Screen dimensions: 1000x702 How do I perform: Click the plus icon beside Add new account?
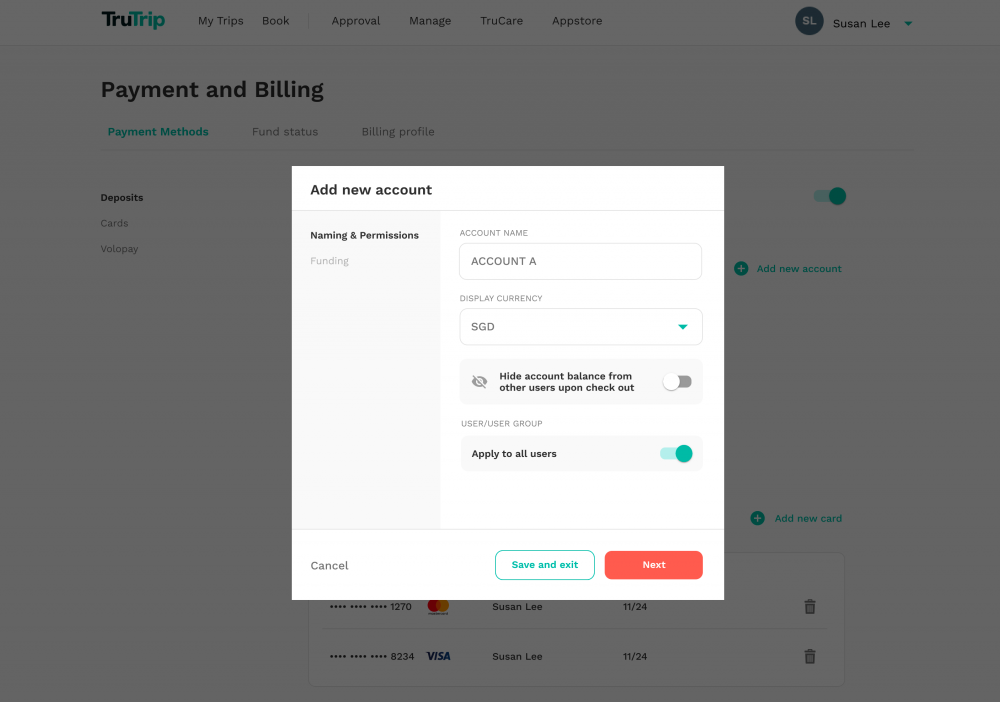tap(740, 268)
